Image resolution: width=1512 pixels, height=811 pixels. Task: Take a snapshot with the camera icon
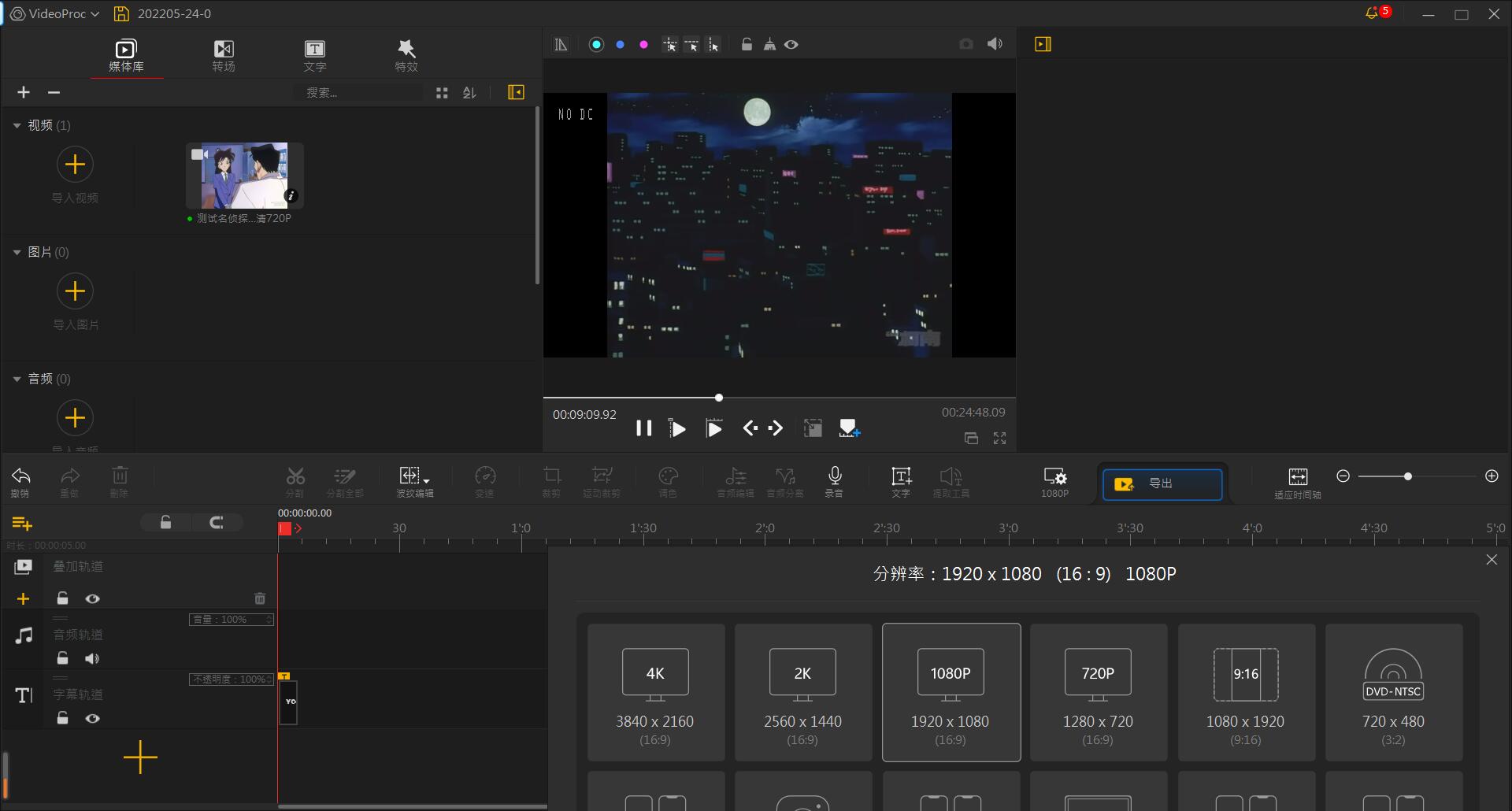[966, 44]
